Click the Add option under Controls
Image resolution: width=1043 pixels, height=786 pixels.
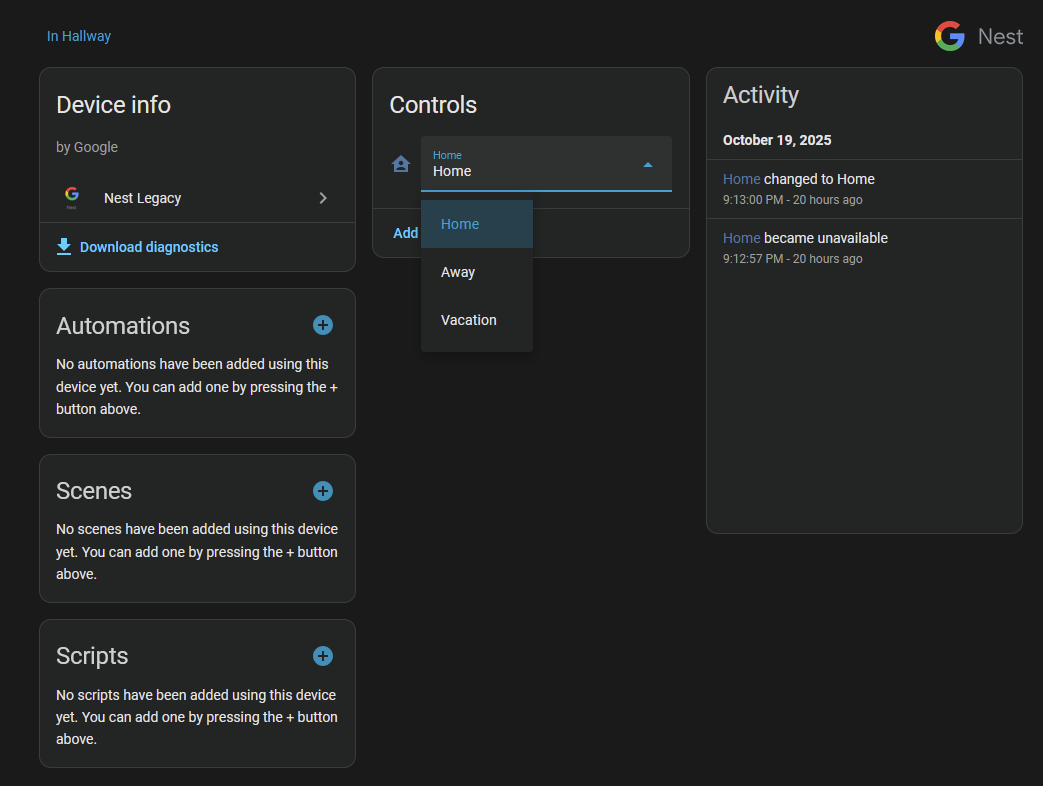coord(405,232)
